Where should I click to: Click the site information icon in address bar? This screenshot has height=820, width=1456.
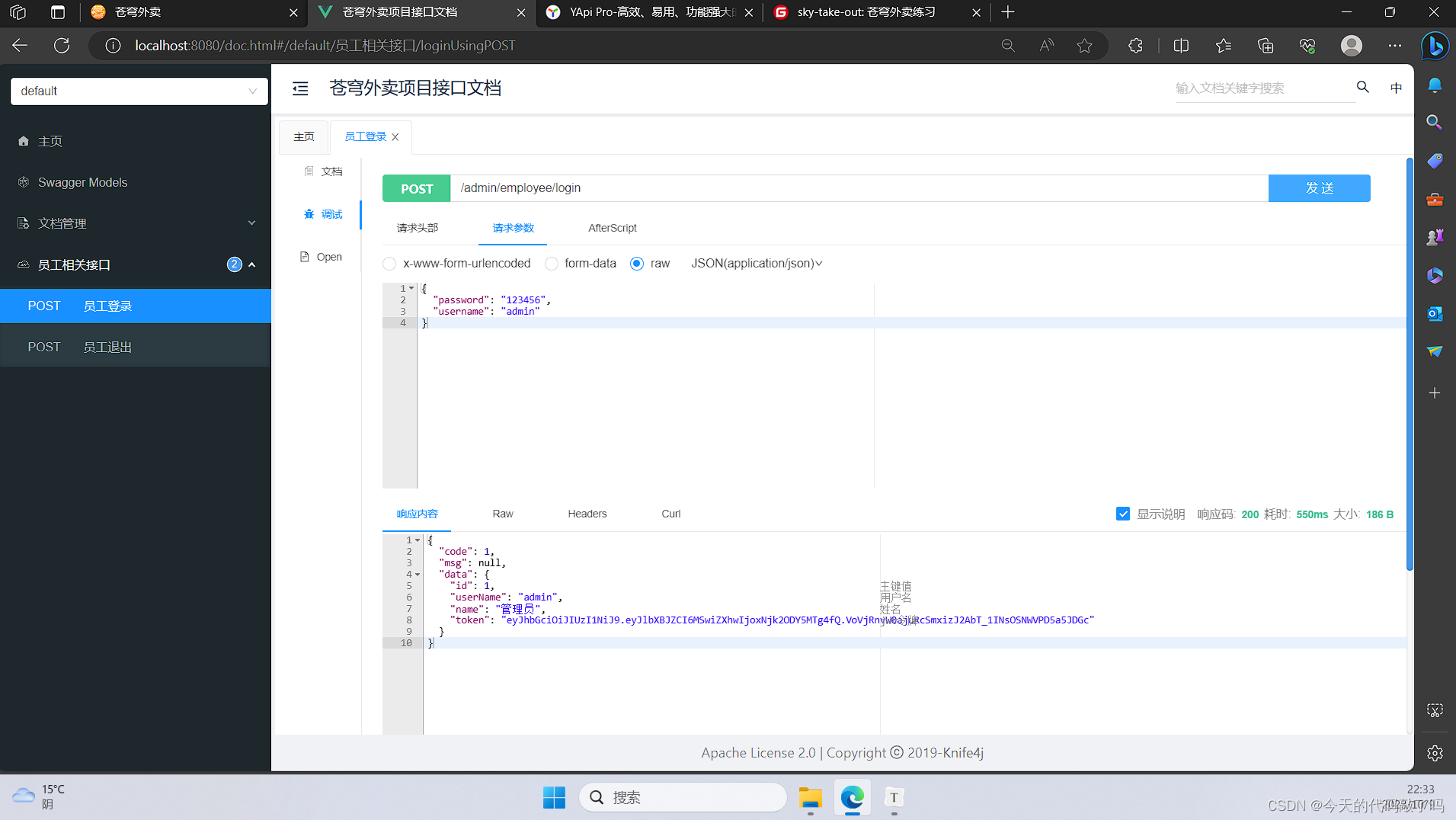click(x=113, y=46)
